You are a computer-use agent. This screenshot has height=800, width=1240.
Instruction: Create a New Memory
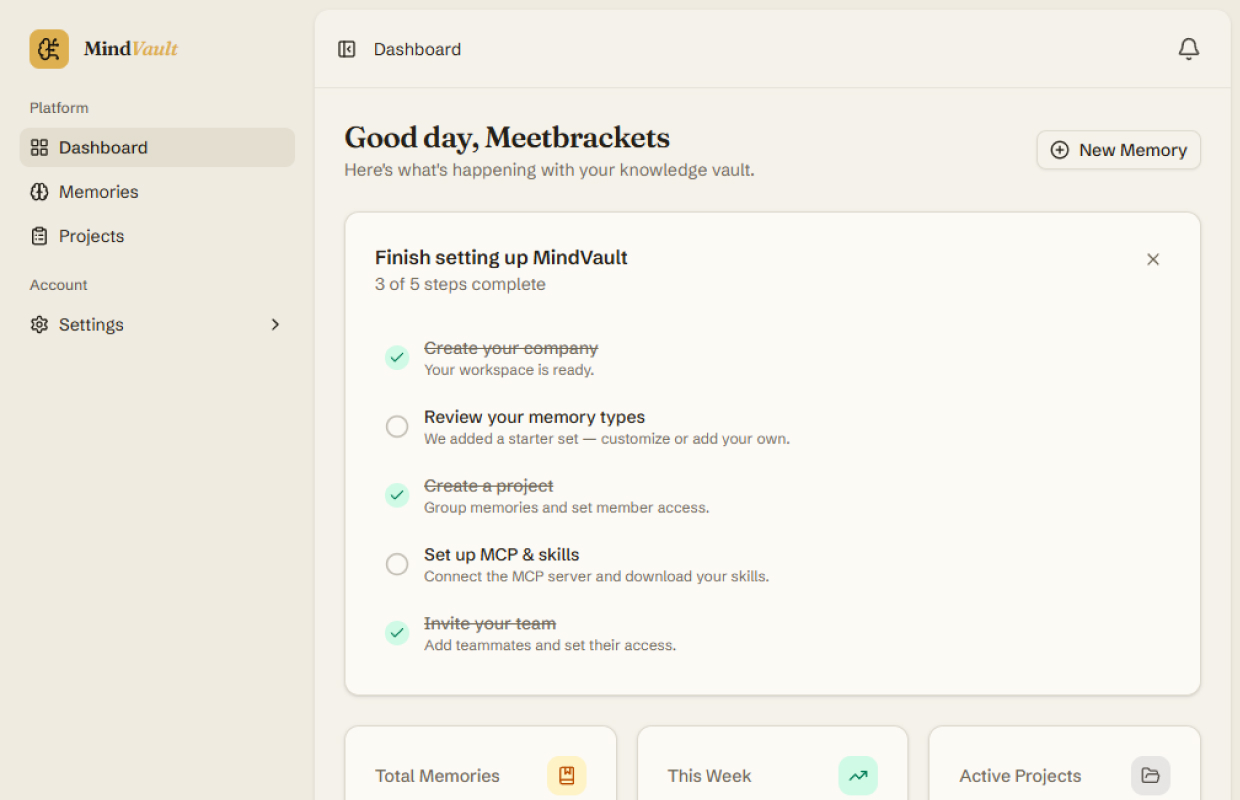[x=1118, y=150]
